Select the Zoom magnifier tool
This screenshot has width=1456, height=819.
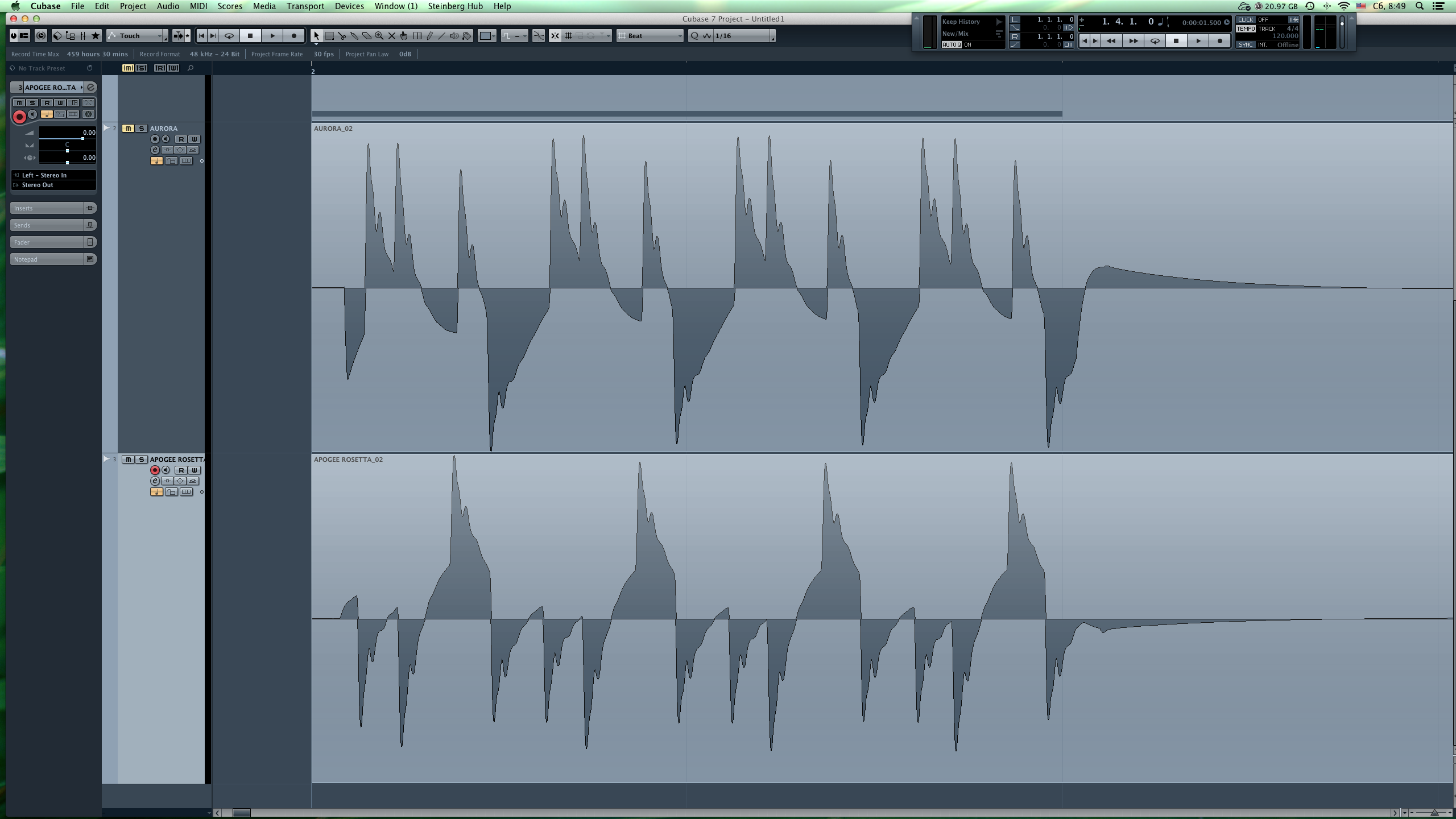pos(379,36)
